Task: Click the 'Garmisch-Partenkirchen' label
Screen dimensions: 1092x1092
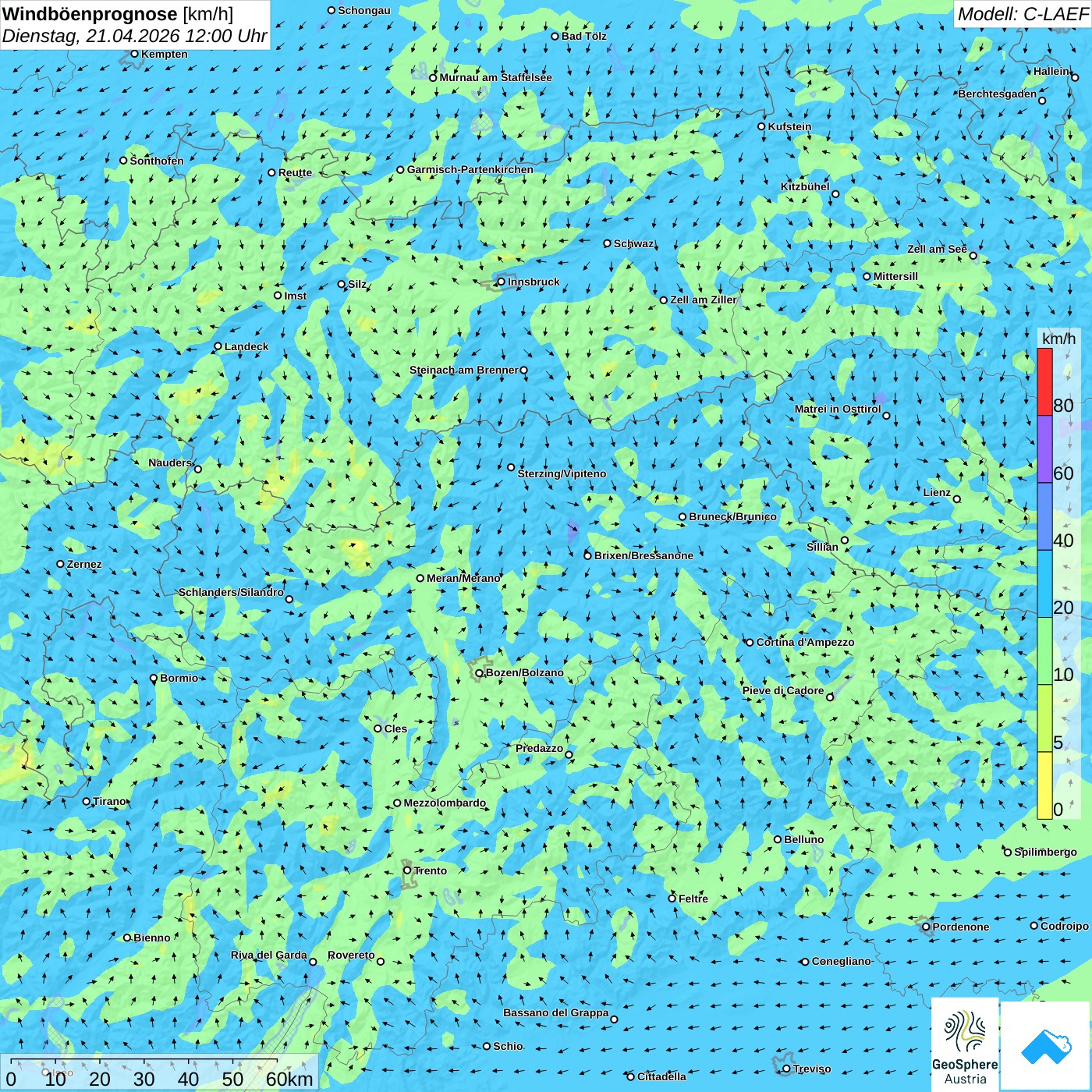Action: (x=470, y=169)
